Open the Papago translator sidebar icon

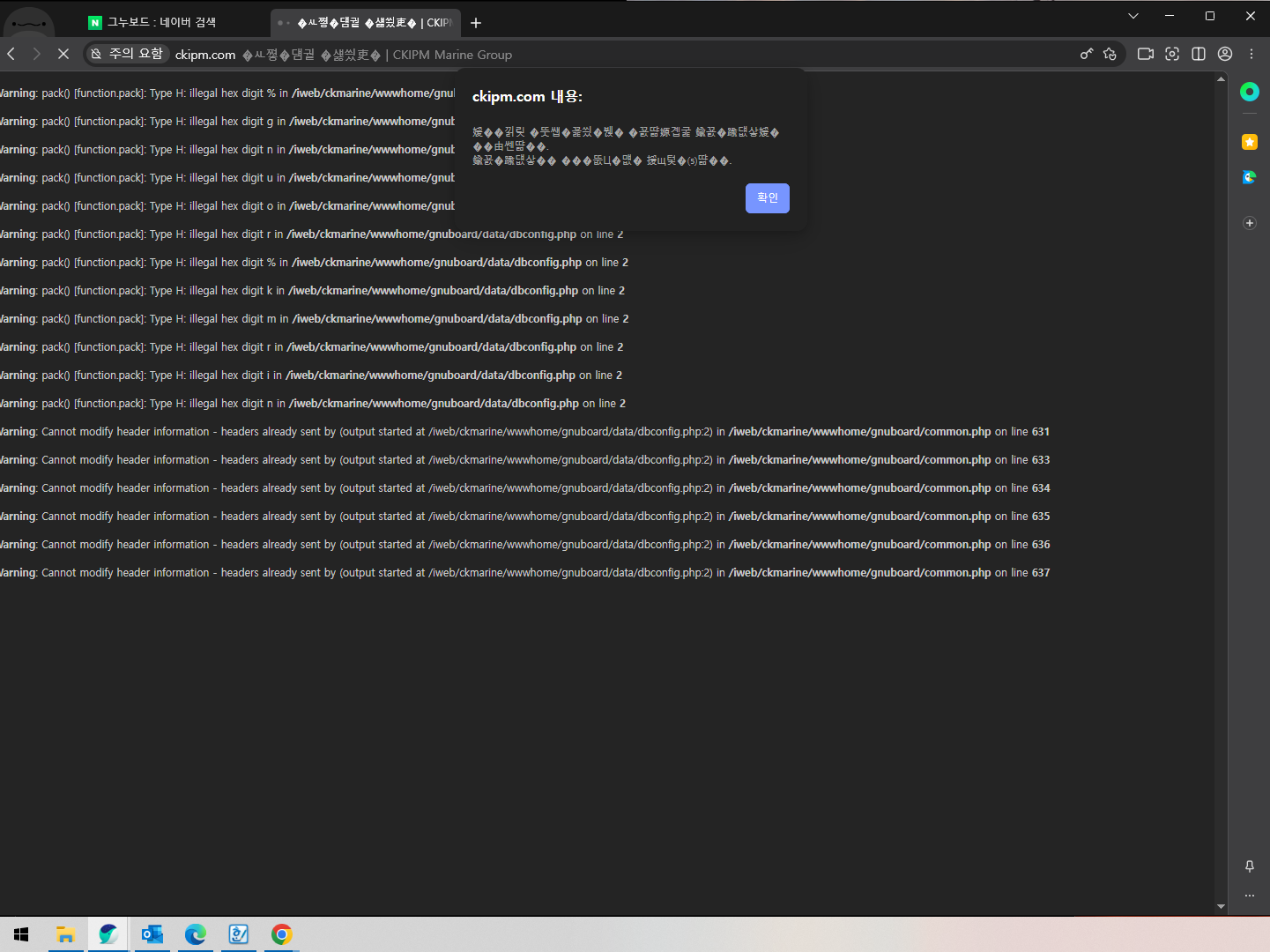coord(1249,177)
